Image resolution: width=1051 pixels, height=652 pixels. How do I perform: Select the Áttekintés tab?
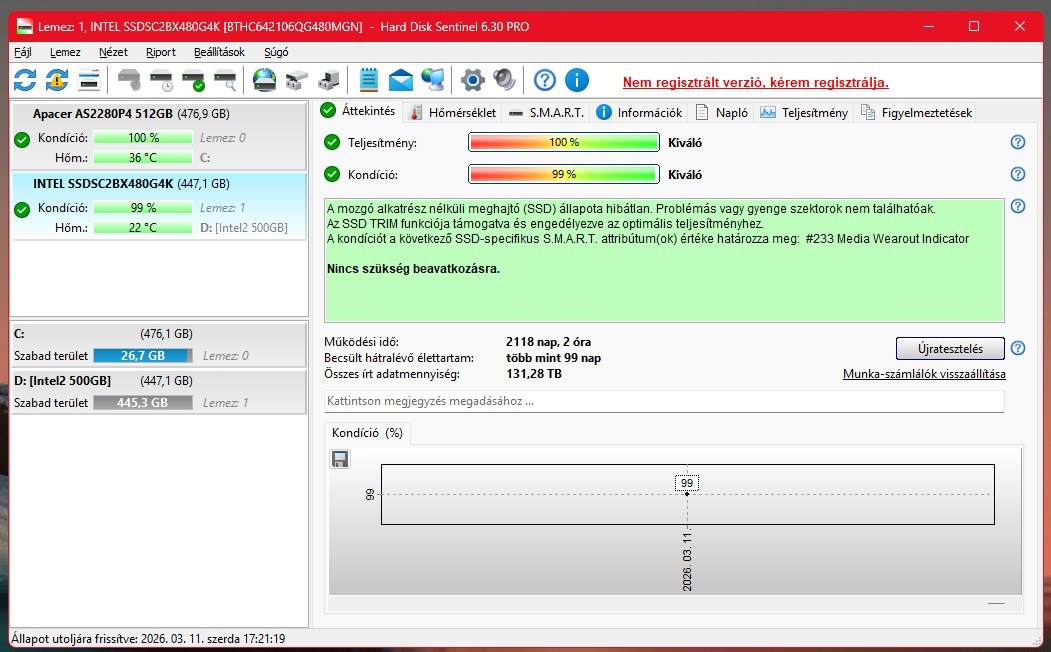click(x=358, y=111)
